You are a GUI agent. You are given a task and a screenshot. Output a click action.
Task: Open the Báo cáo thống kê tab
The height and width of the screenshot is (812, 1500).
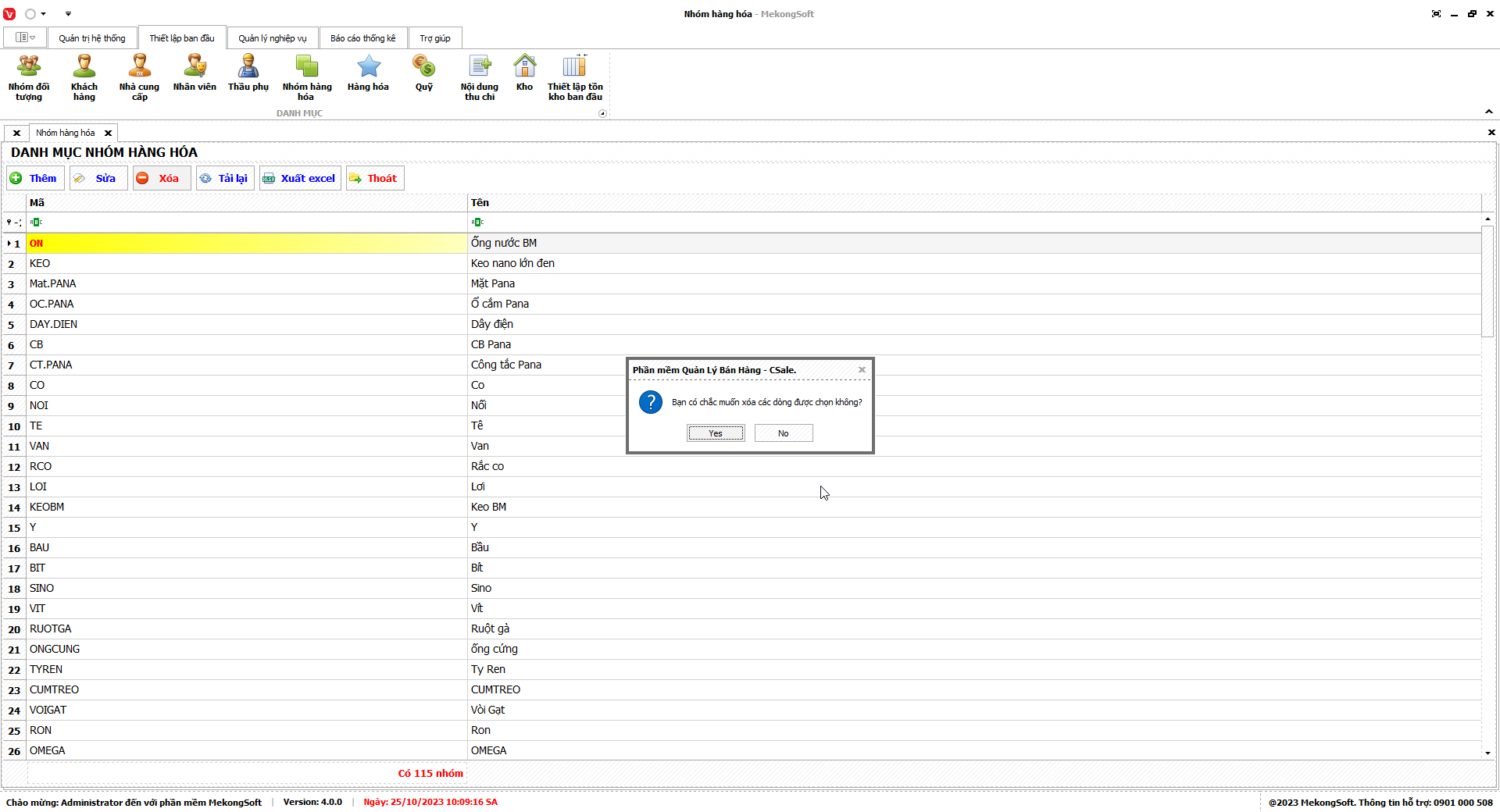(x=362, y=38)
